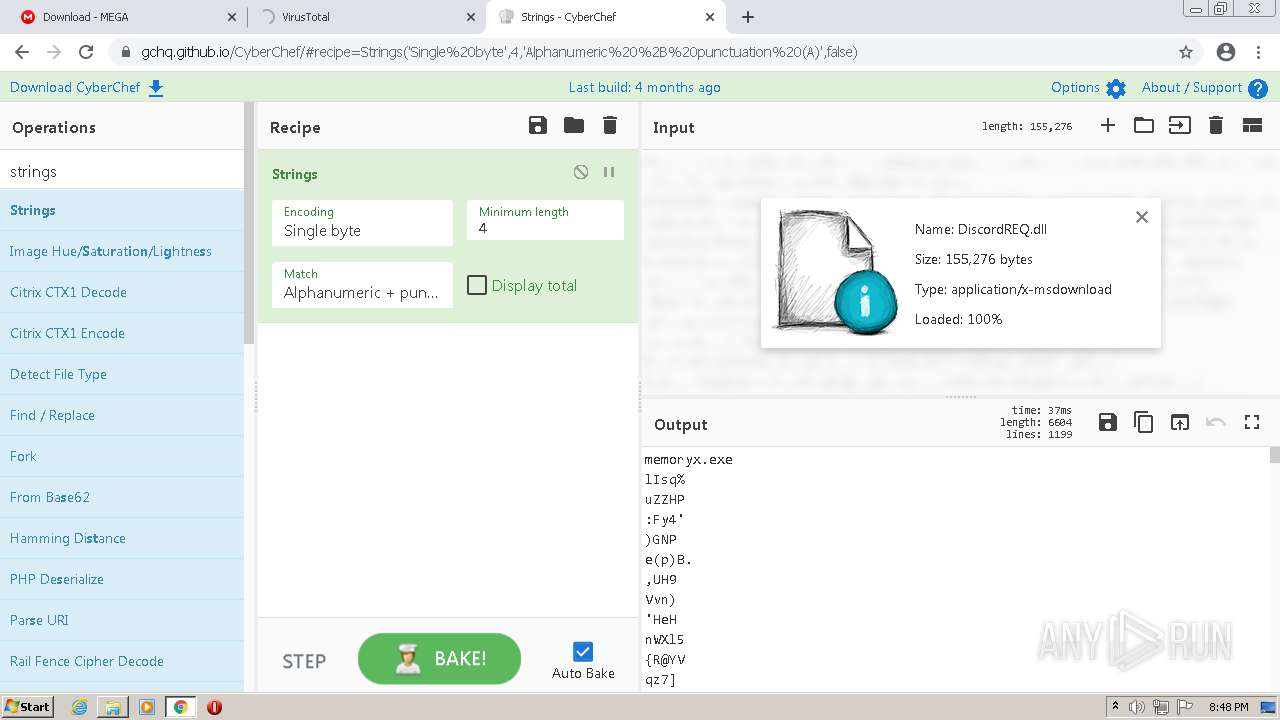Click the STEP button

tap(304, 661)
